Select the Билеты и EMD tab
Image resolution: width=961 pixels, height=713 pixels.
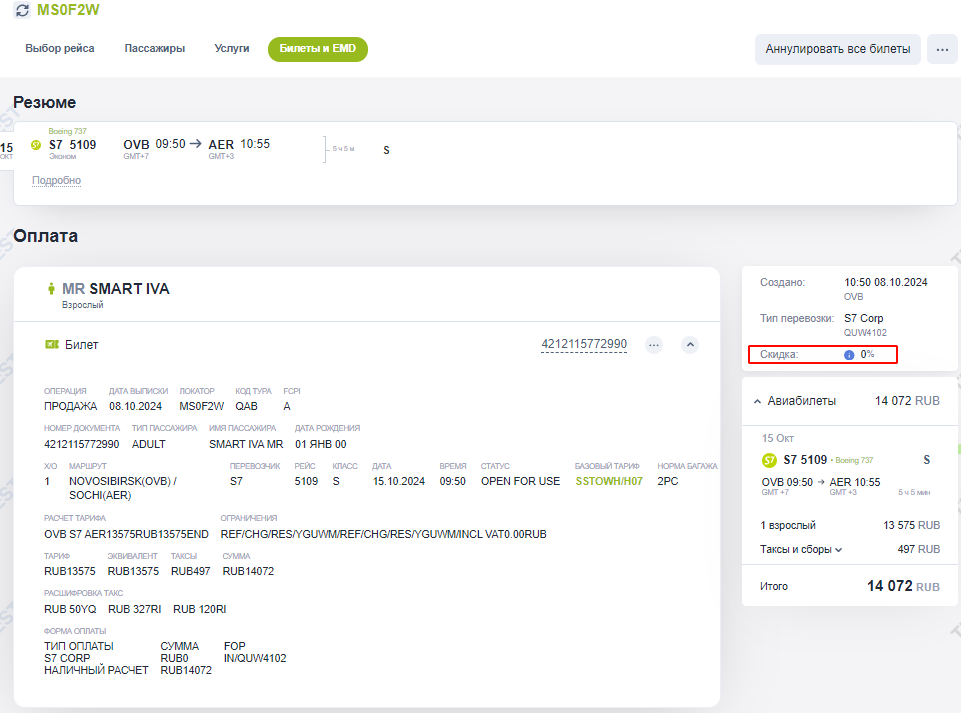317,49
